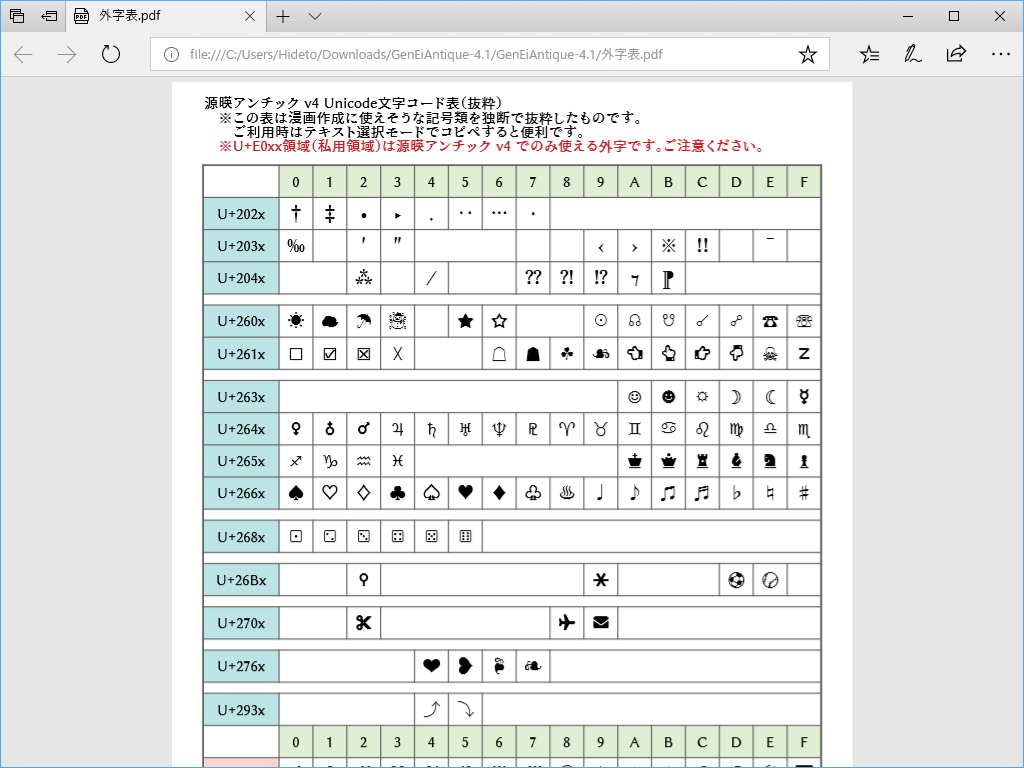Image resolution: width=1024 pixels, height=768 pixels.
Task: Click the heart symbol in row U+266x
Action: click(465, 493)
